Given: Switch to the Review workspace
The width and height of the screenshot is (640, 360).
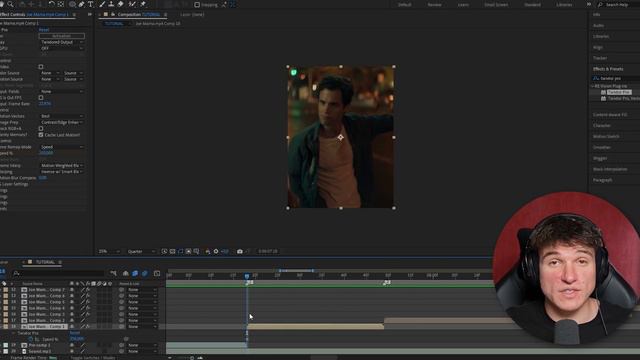Looking at the screenshot, I should click(434, 4).
